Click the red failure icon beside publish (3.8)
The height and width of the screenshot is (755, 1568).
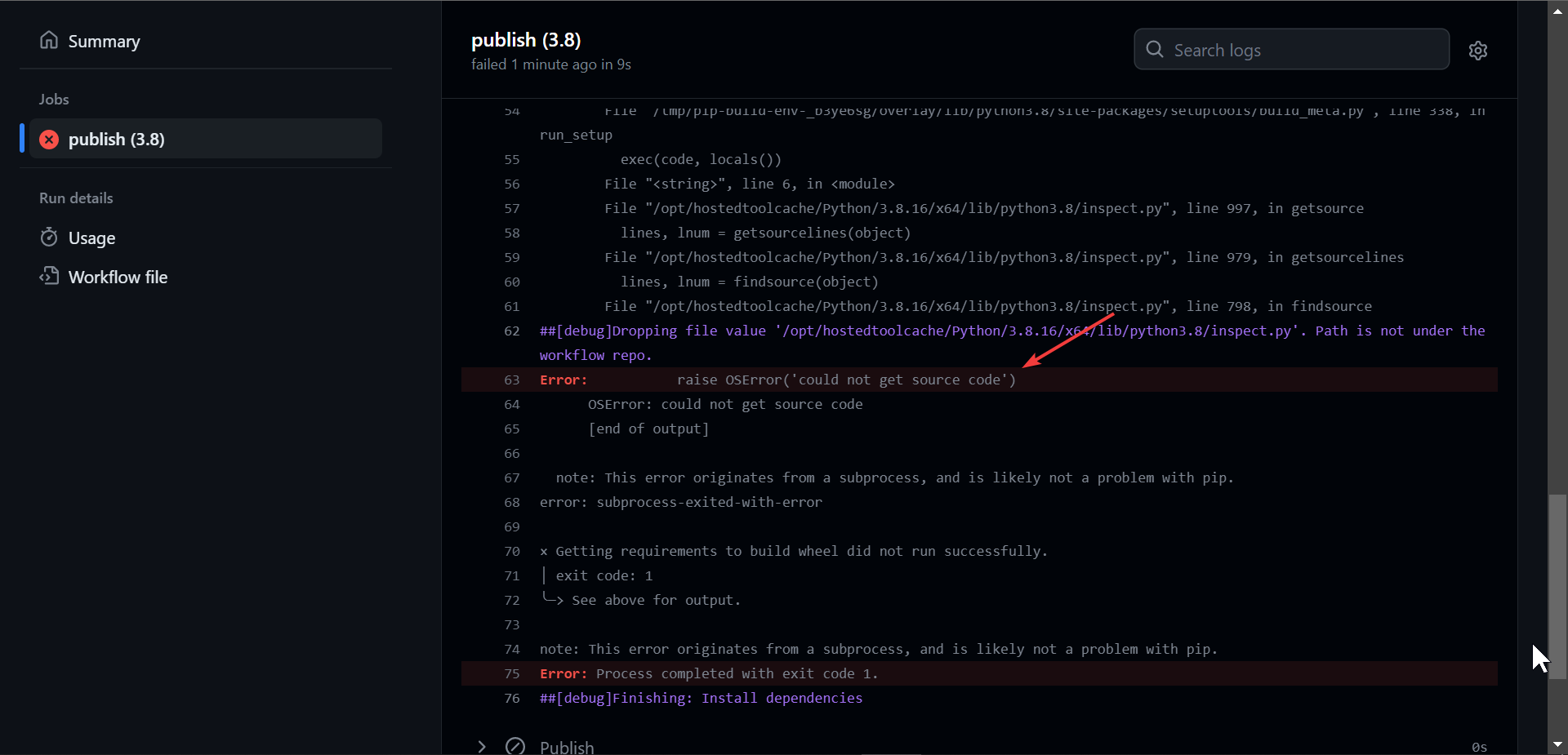(49, 139)
